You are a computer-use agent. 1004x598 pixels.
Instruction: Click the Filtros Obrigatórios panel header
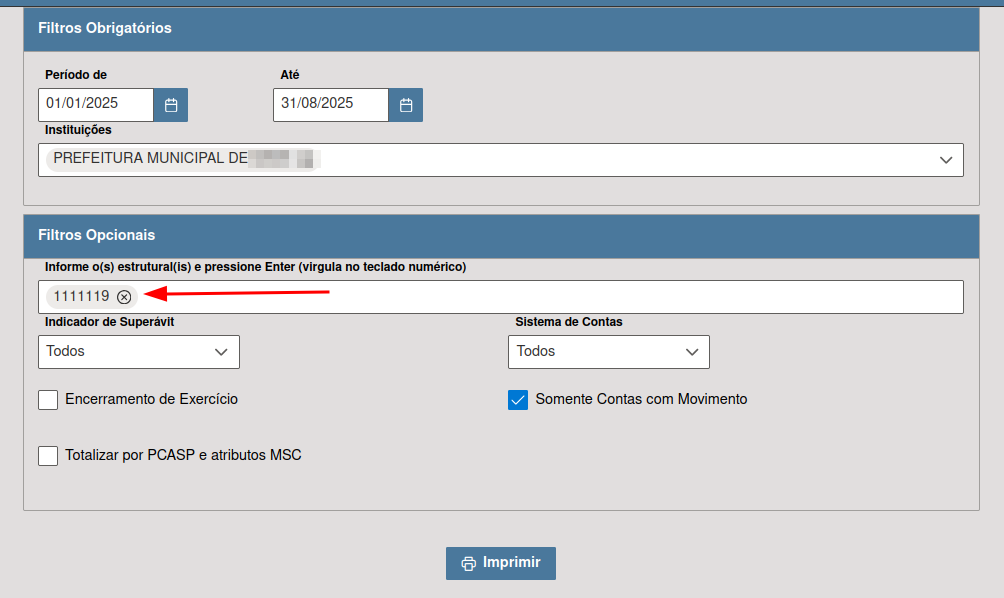501,29
